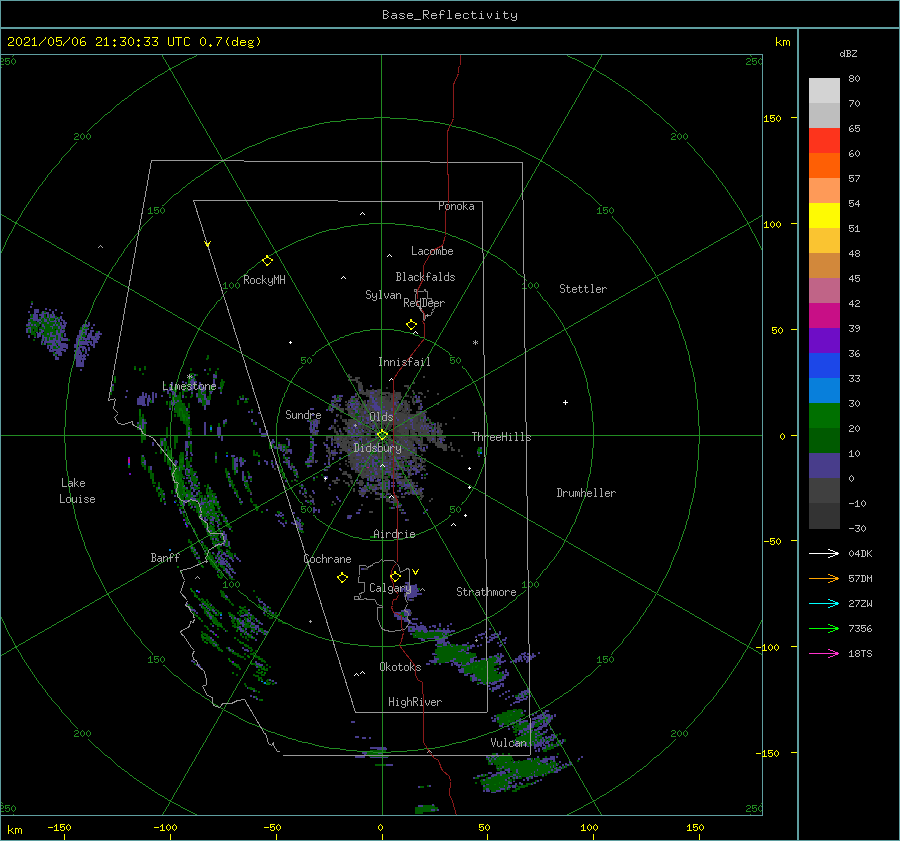900x841 pixels.
Task: Click the Base_Reflectivity title
Action: (450, 15)
